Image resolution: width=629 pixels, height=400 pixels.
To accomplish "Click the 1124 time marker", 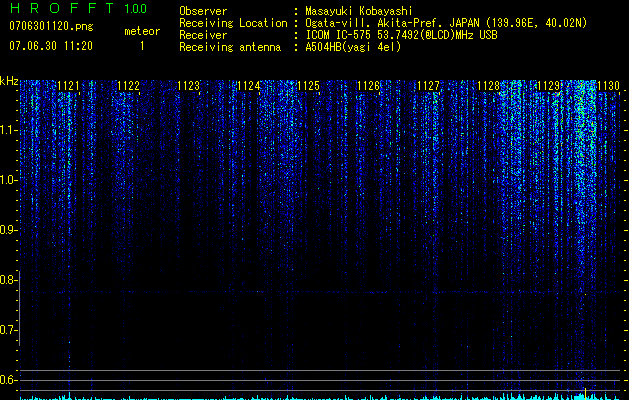I will point(248,86).
